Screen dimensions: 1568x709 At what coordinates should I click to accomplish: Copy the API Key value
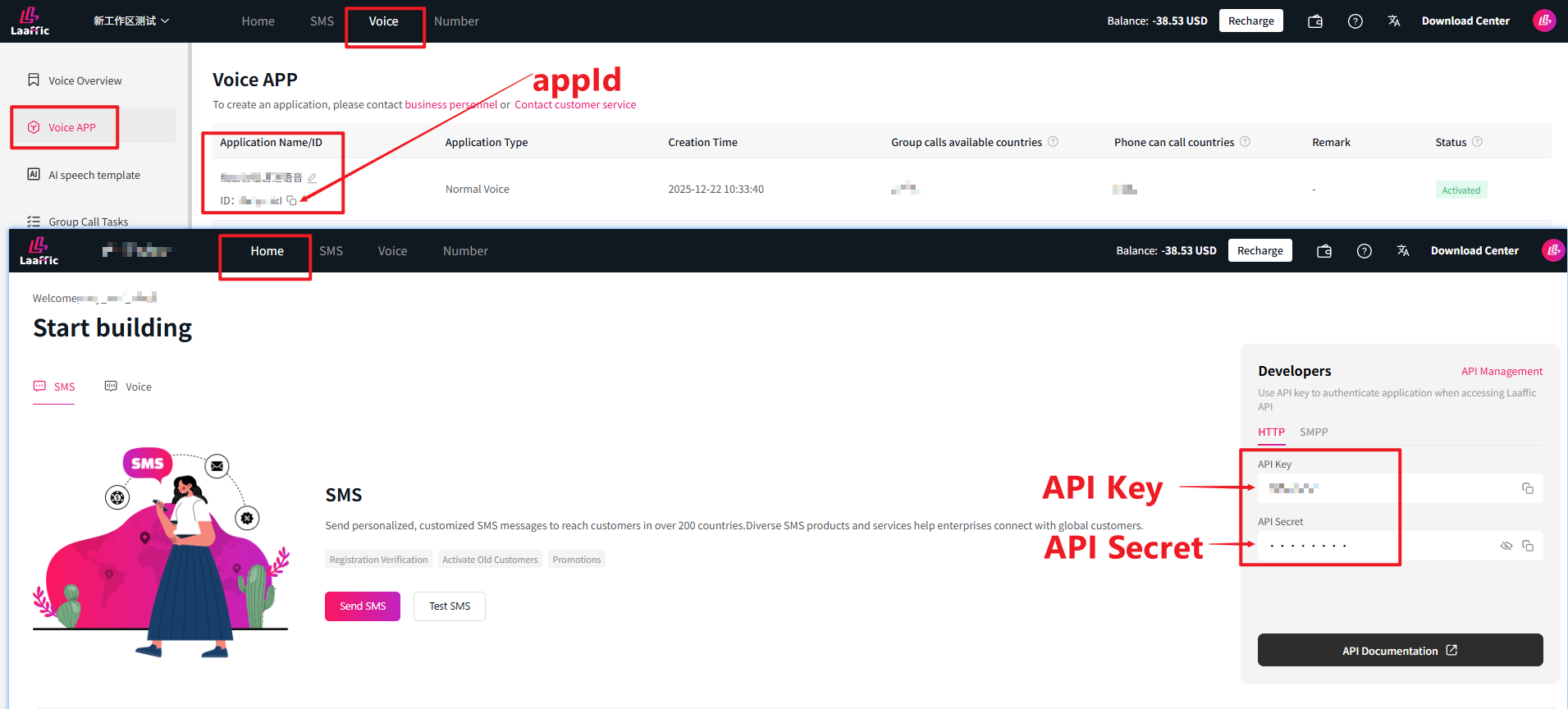click(x=1527, y=488)
